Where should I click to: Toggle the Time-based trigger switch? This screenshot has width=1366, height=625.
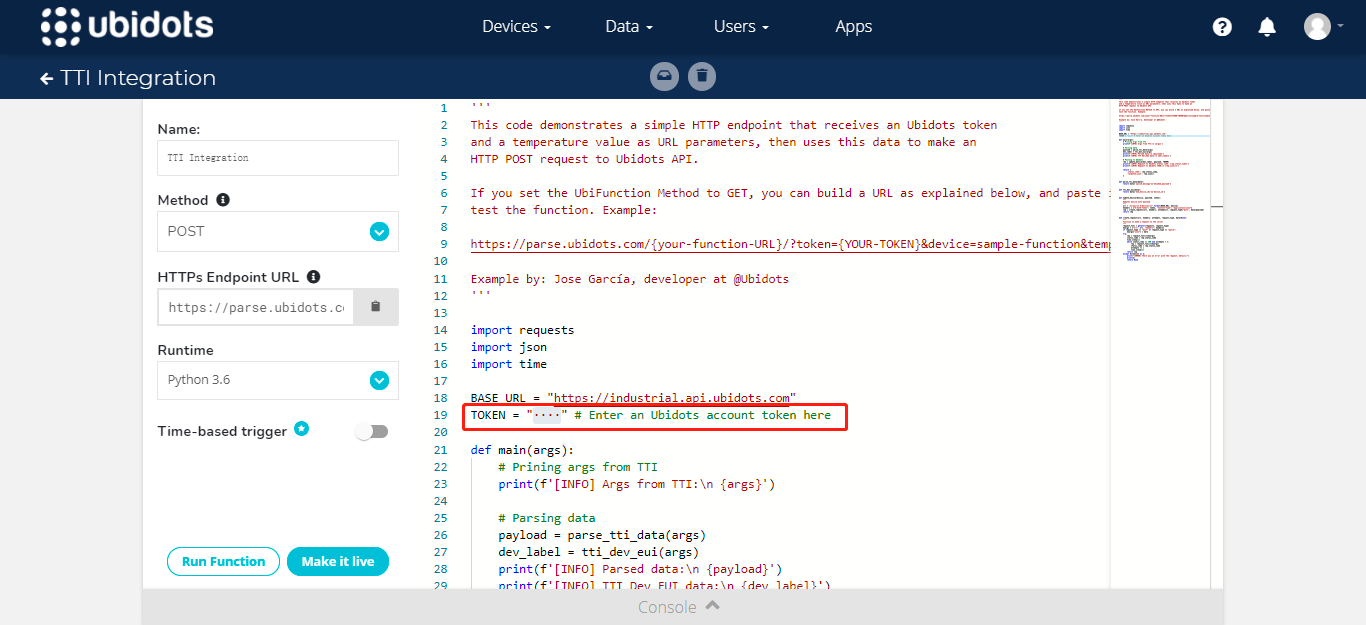(x=372, y=432)
